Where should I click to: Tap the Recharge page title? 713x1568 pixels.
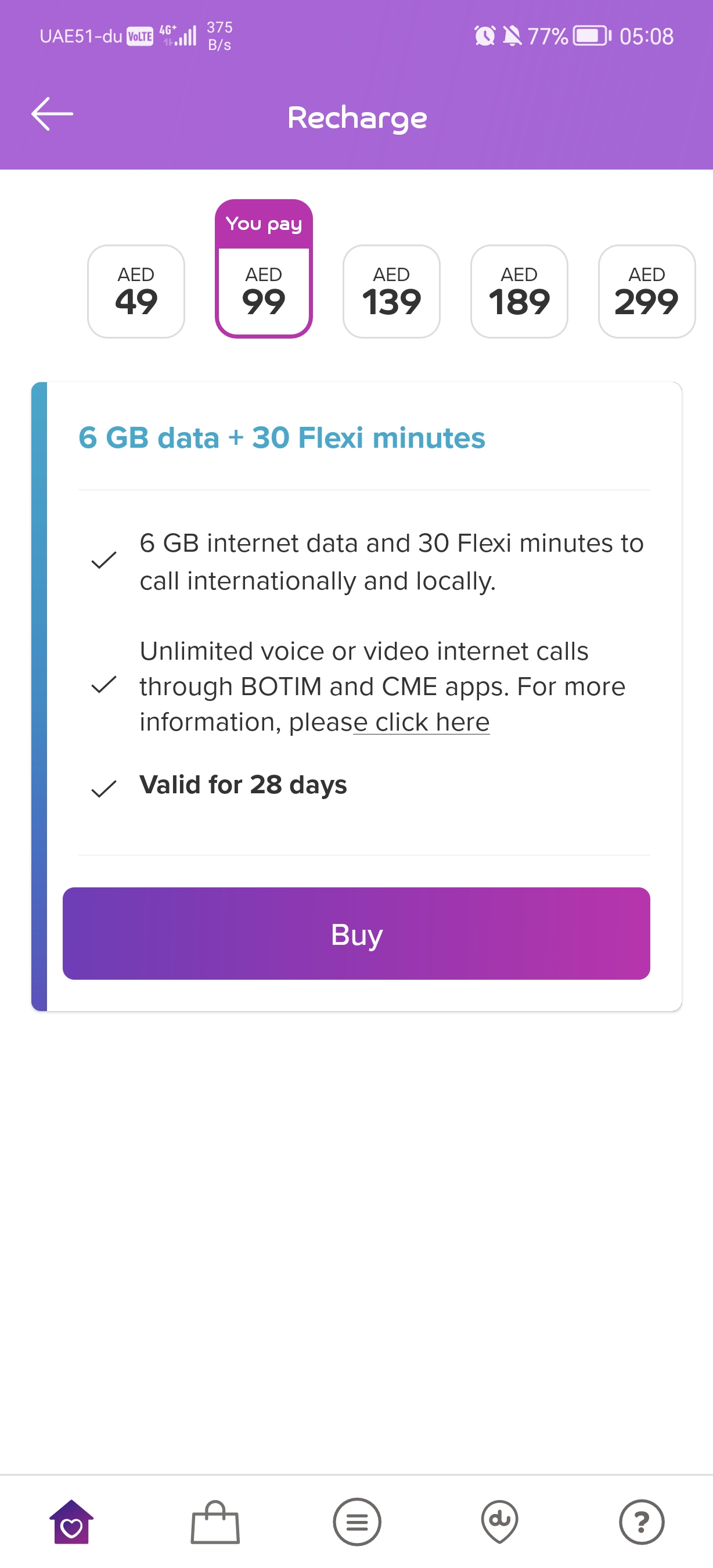click(x=357, y=117)
